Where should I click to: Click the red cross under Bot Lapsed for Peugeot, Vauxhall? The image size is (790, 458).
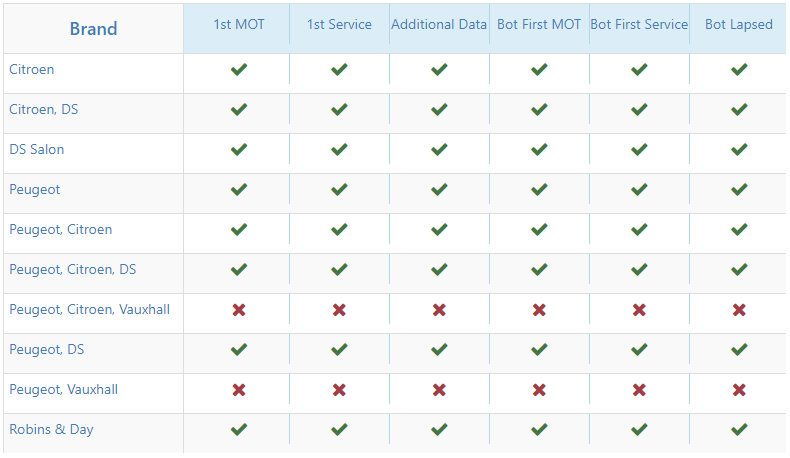(739, 389)
